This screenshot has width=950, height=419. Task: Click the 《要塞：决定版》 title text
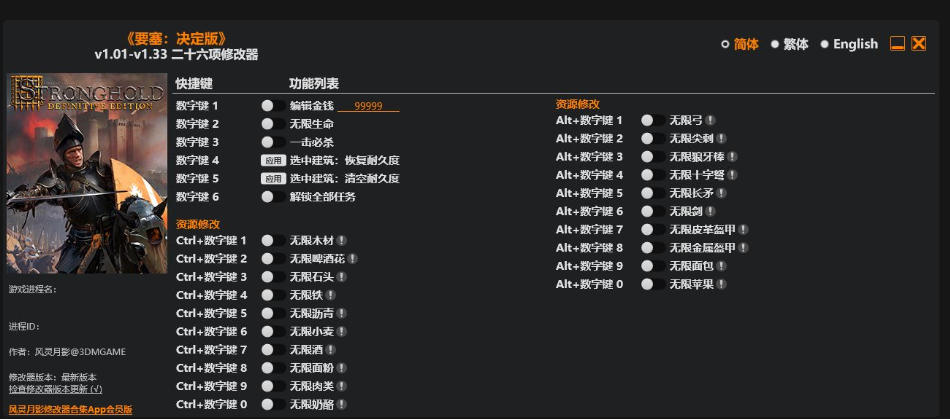[x=176, y=39]
